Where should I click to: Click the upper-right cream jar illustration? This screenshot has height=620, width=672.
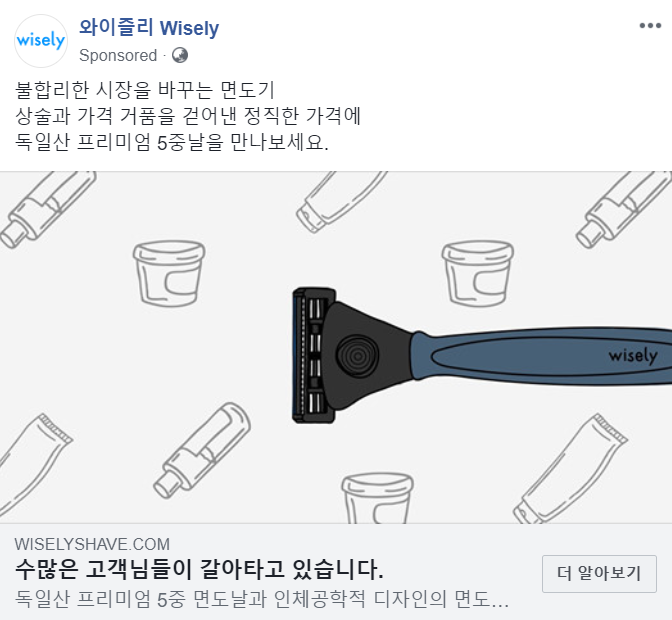pyautogui.click(x=478, y=273)
